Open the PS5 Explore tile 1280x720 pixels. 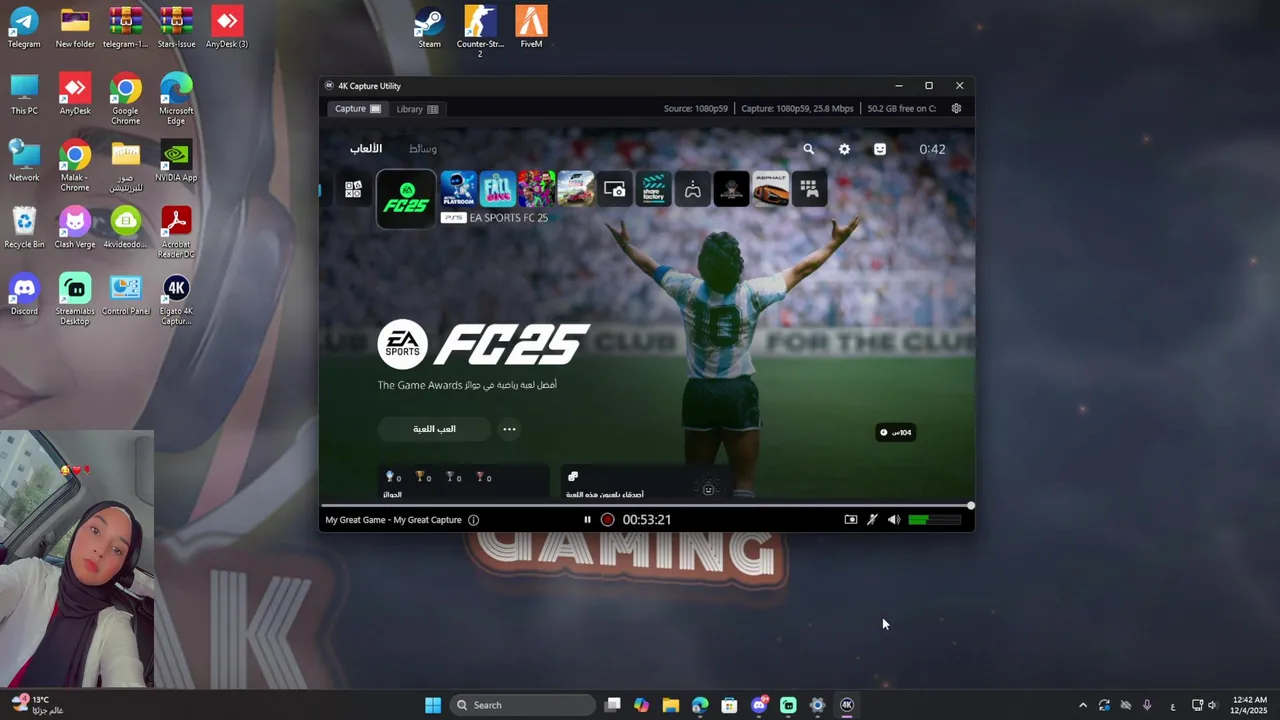[353, 189]
